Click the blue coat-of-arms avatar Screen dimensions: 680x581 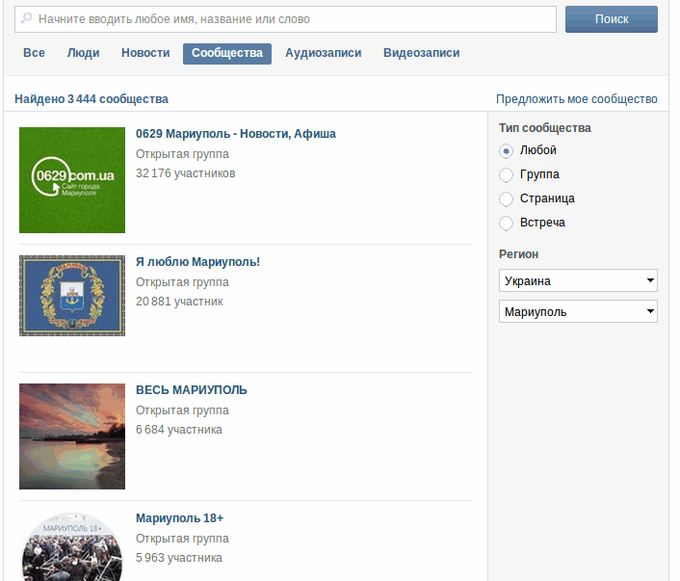pyautogui.click(x=72, y=295)
